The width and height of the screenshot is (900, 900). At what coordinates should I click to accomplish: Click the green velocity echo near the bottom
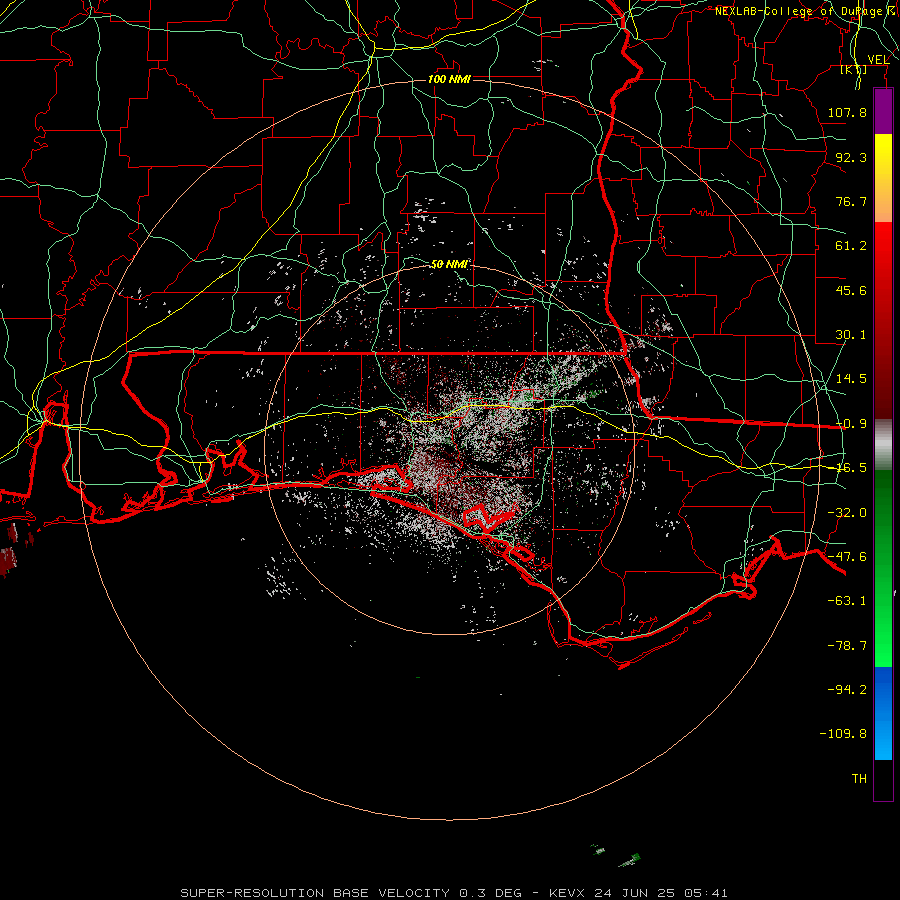pos(630,860)
